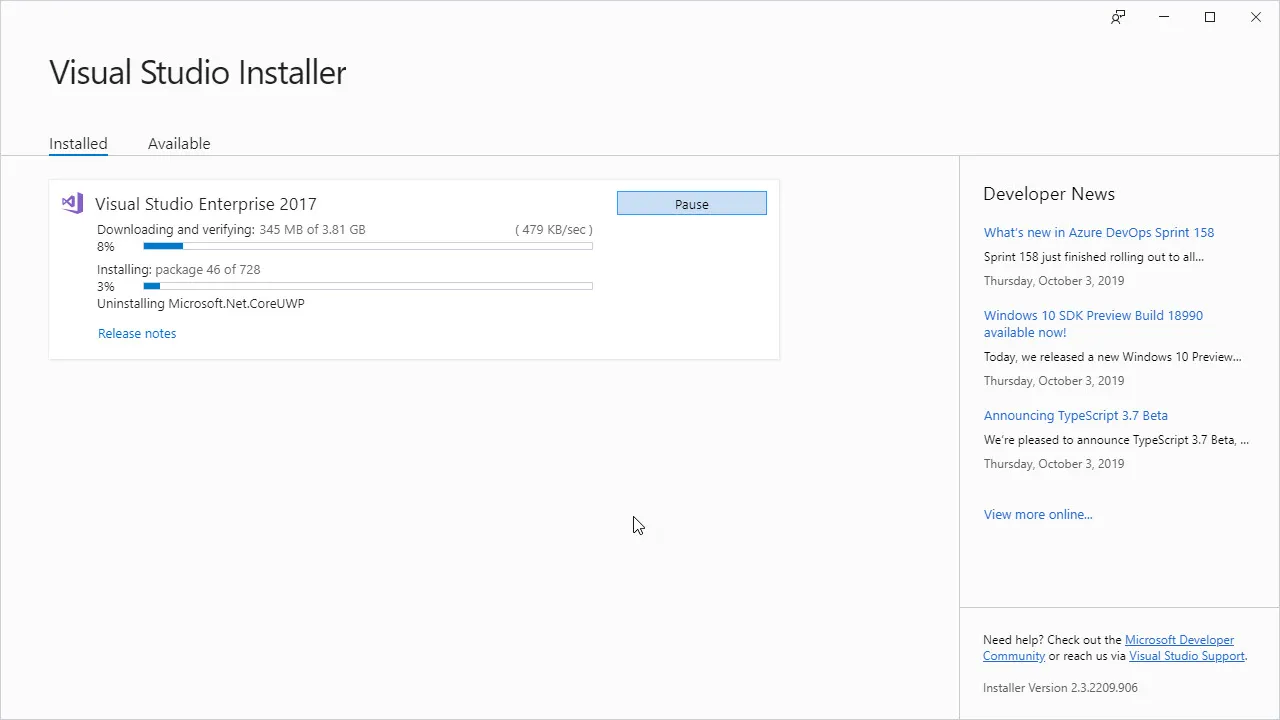Open Windows 10 SDK Preview Build 18990 article
Screen dimensions: 1280x720
[1094, 324]
